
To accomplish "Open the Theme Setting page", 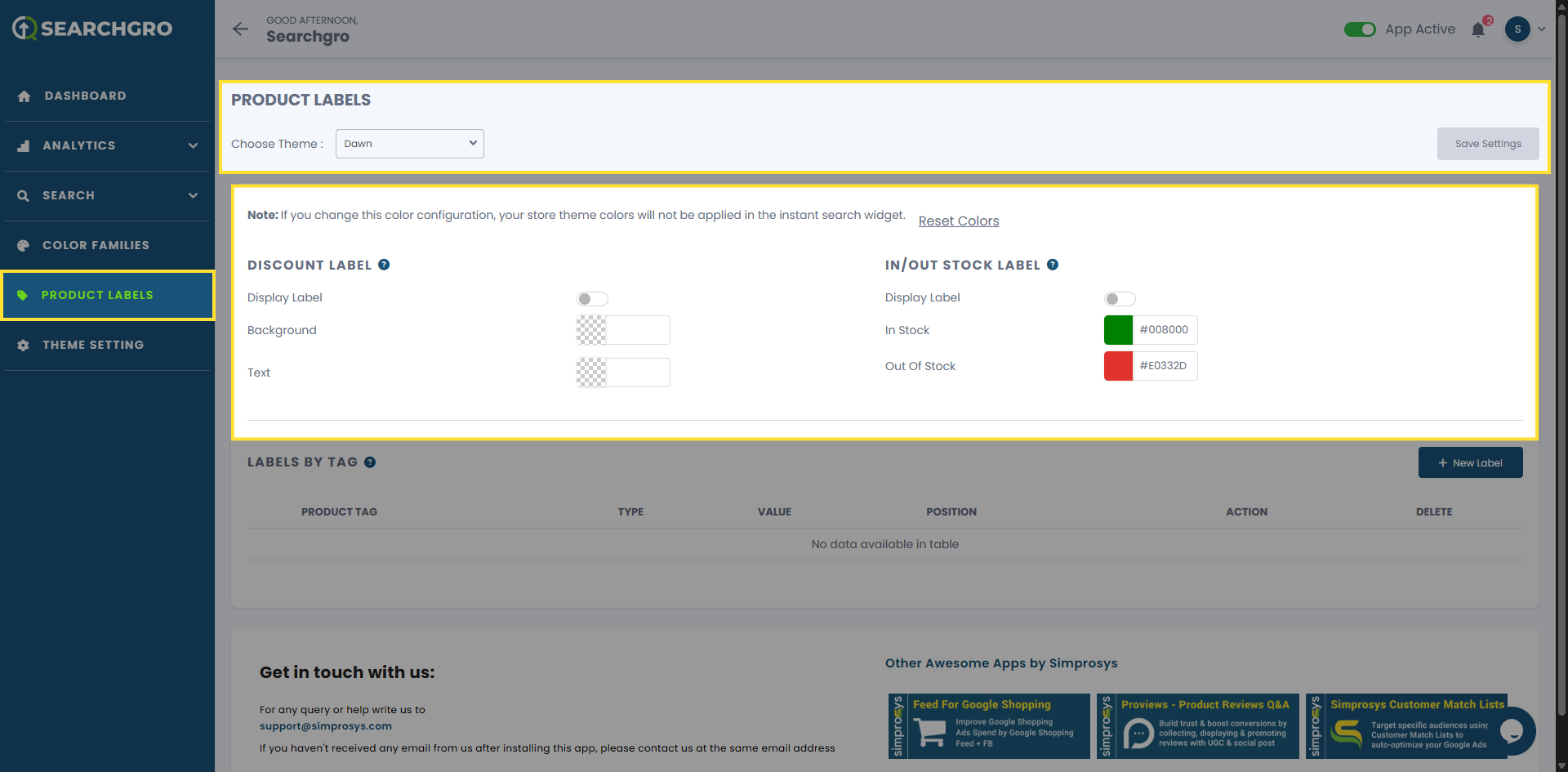I will coord(93,345).
